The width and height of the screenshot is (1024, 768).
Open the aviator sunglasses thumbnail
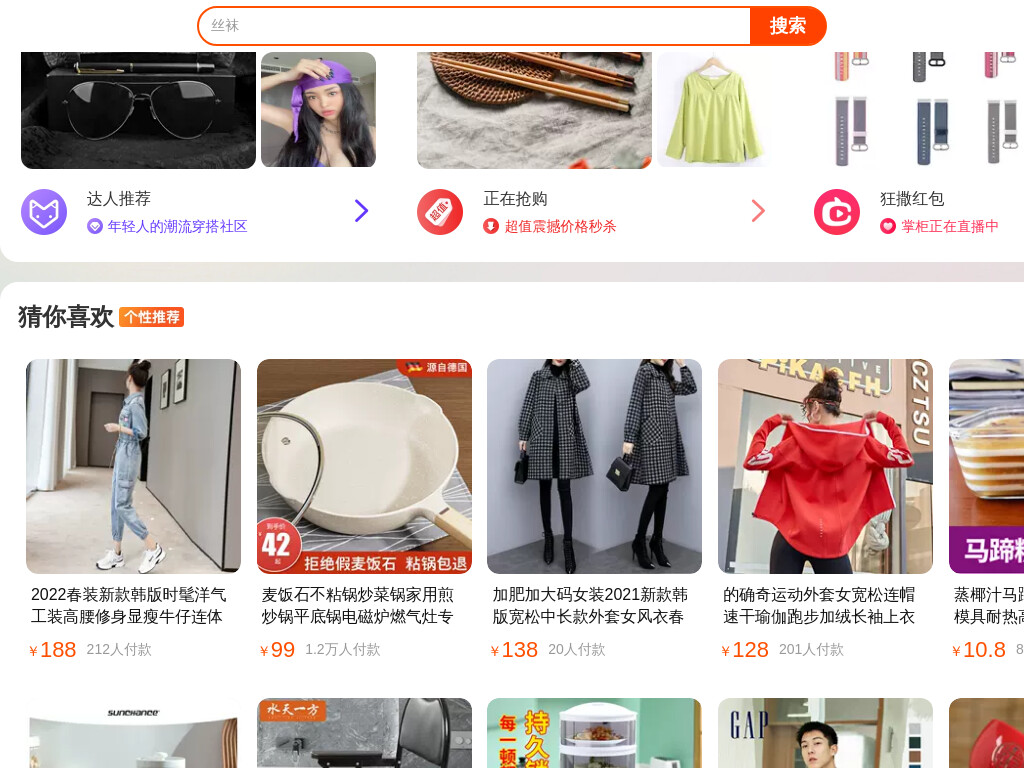click(138, 110)
